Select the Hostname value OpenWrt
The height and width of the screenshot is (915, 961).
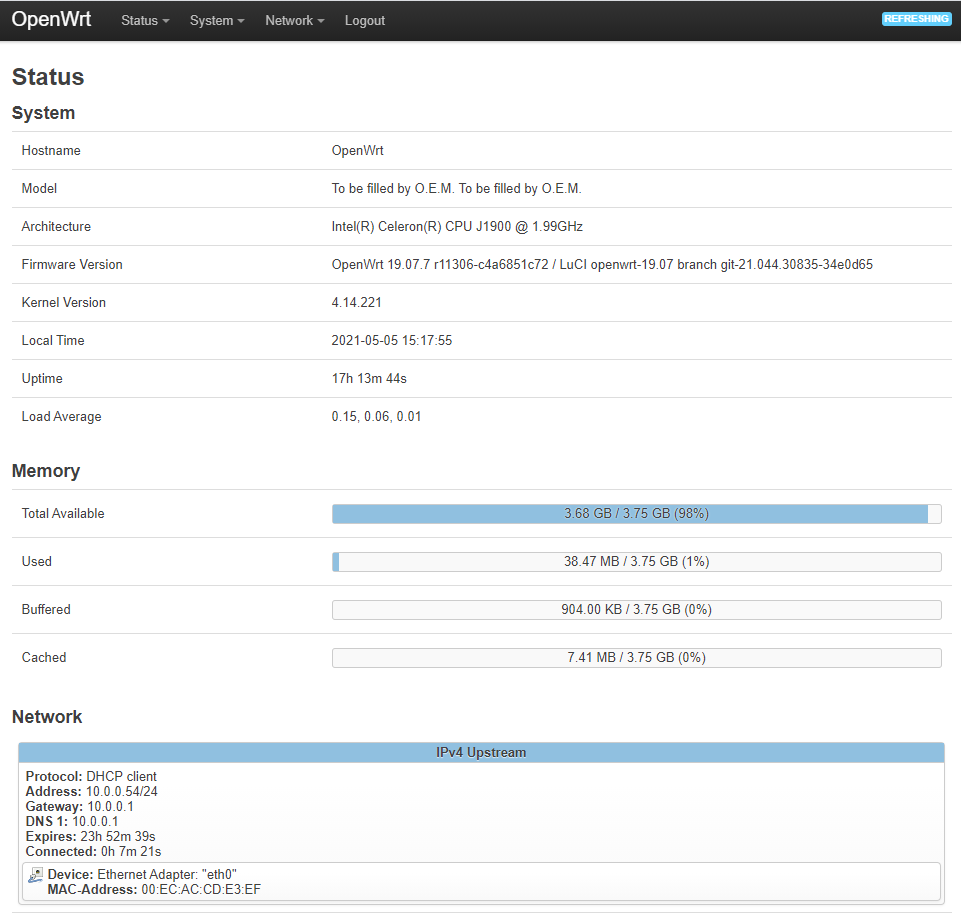(357, 151)
